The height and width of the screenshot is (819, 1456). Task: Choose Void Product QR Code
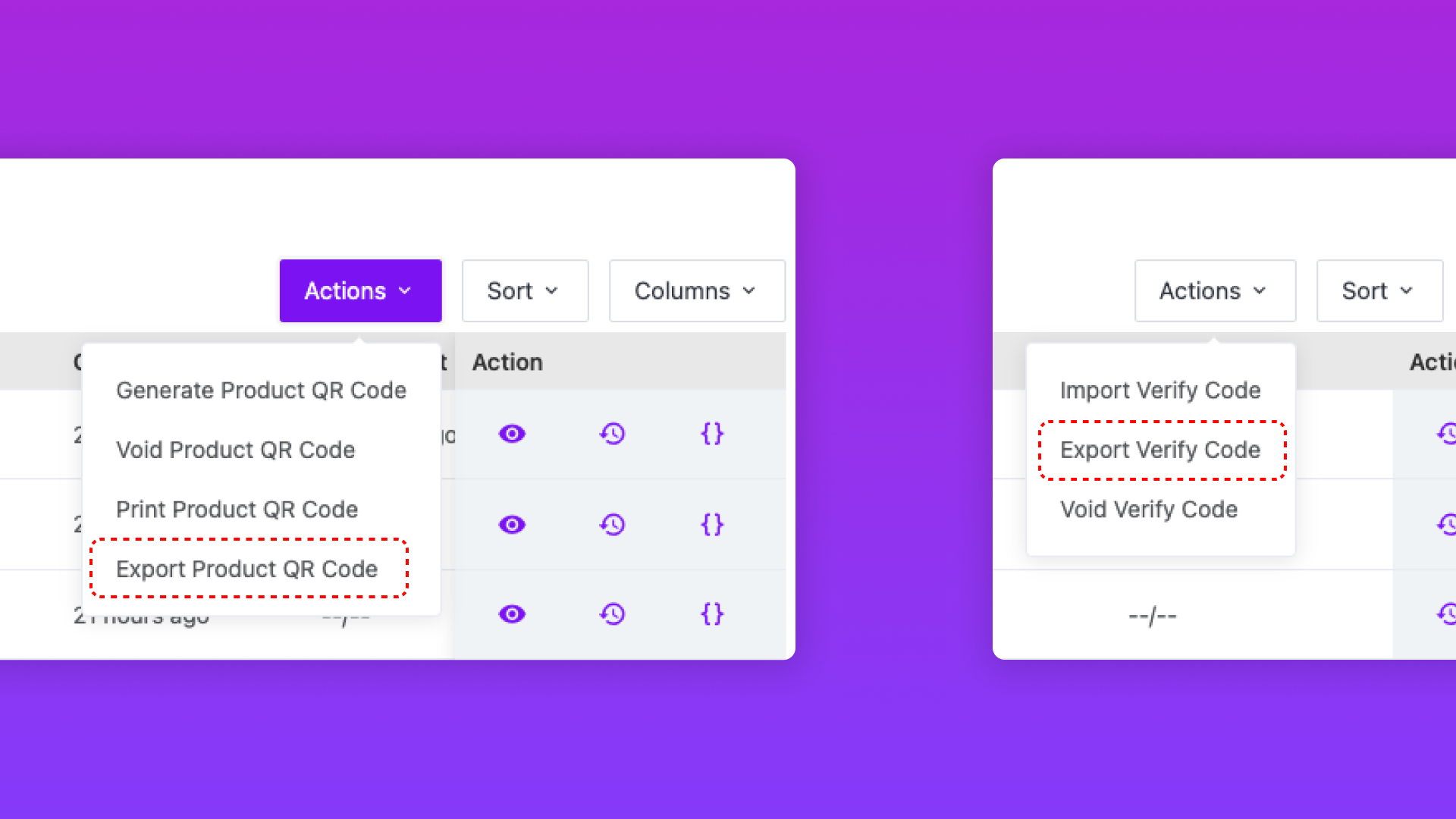click(x=235, y=450)
